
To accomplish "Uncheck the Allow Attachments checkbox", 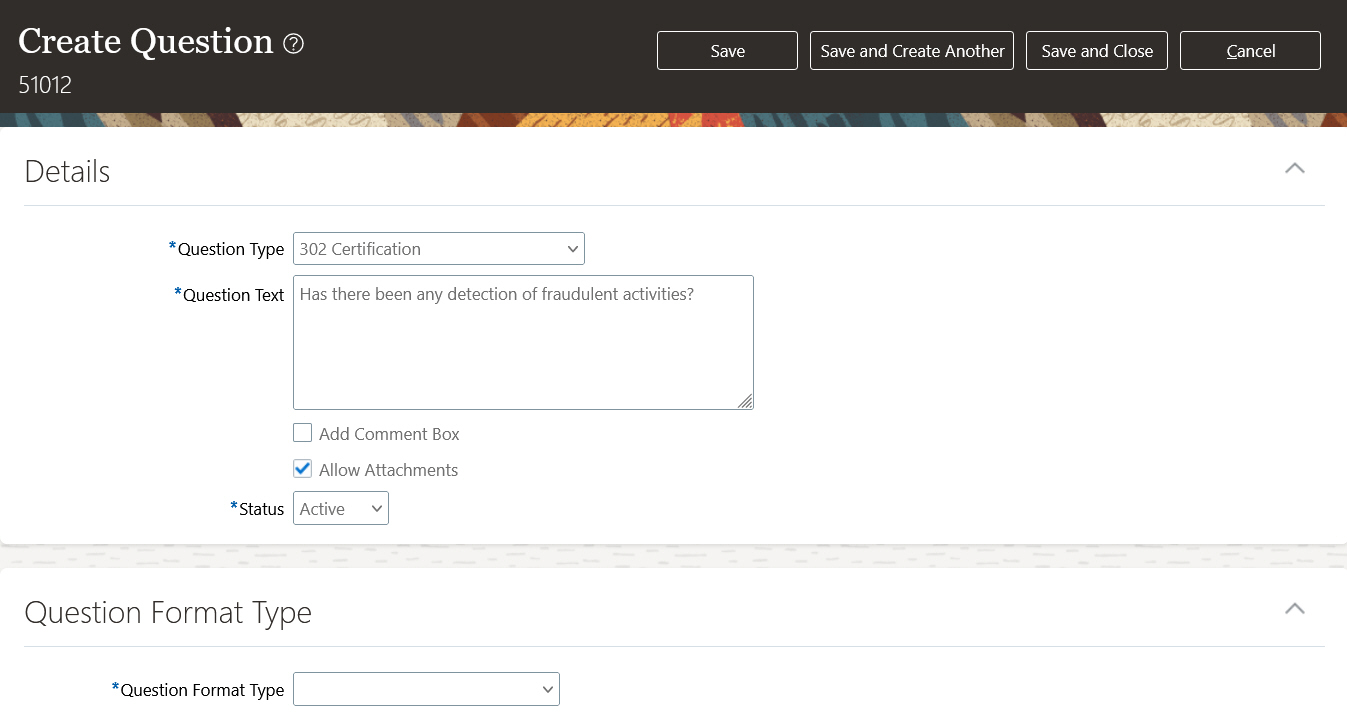I will (x=303, y=469).
